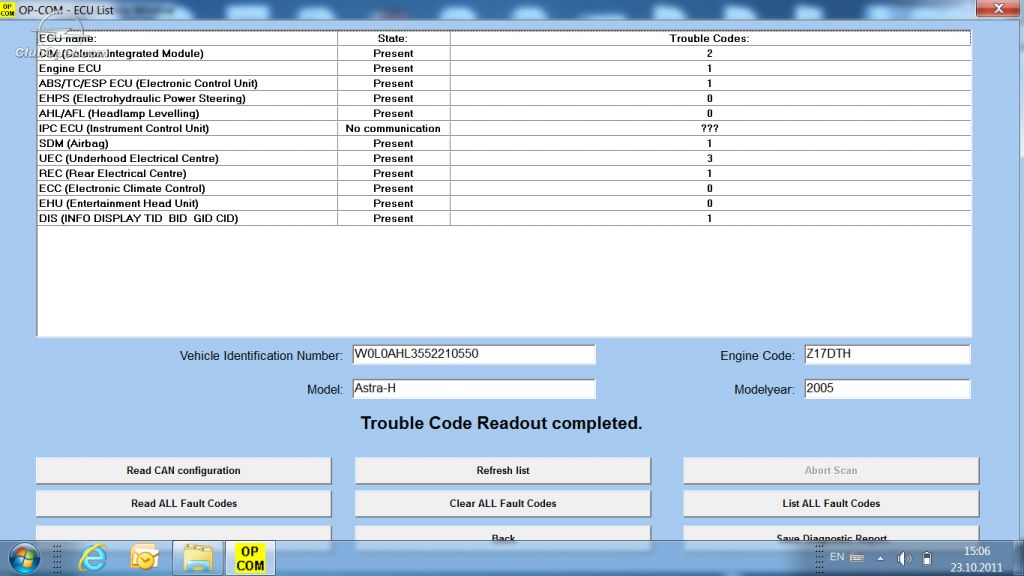Click the Present state of UEC row
Viewport: 1024px width, 576px height.
tap(393, 159)
